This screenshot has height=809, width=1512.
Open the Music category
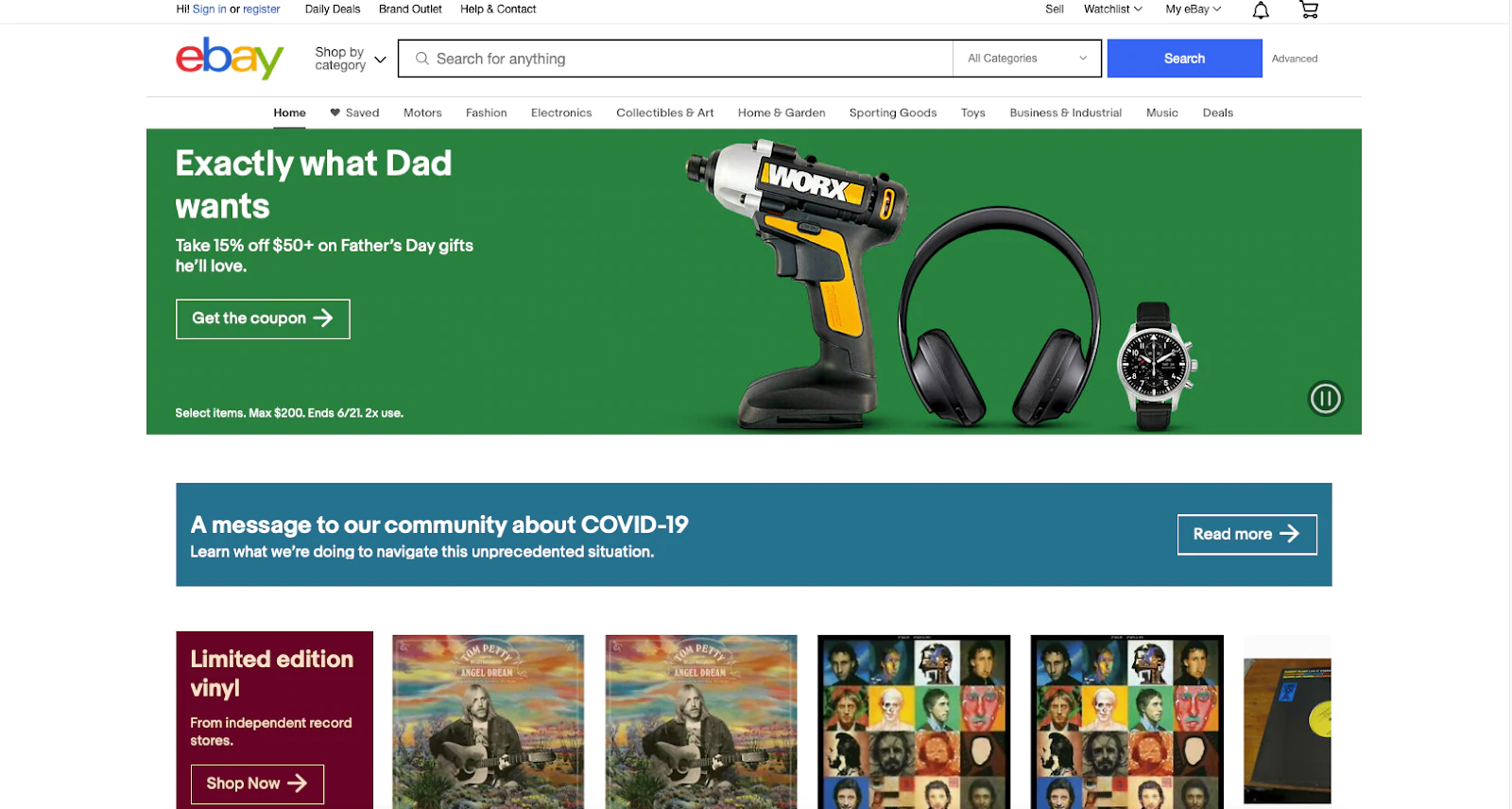(x=1162, y=112)
